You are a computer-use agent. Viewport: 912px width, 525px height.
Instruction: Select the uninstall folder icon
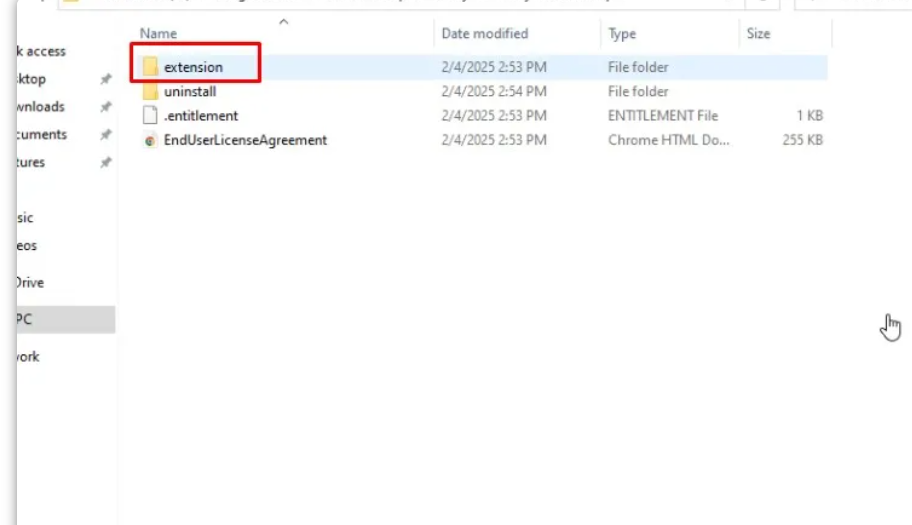pyautogui.click(x=150, y=91)
